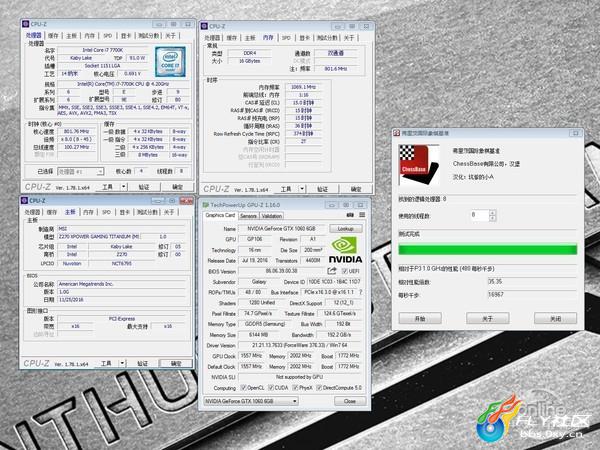Decrease thread count with the down arrow

point(493,218)
